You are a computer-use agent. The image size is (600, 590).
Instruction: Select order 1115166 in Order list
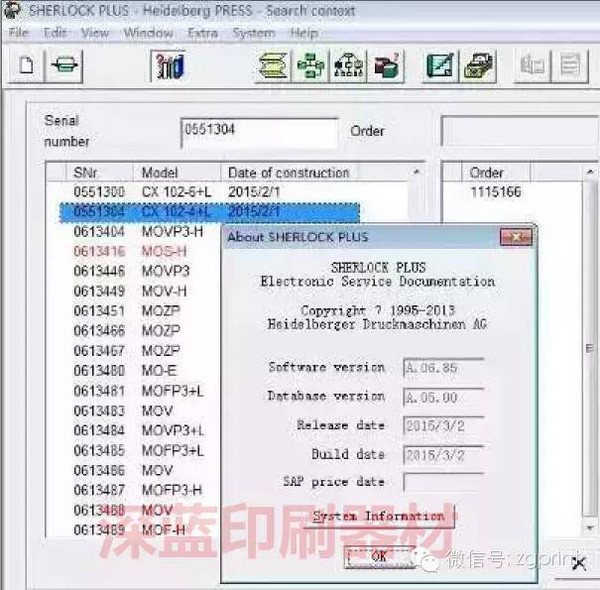tap(496, 192)
